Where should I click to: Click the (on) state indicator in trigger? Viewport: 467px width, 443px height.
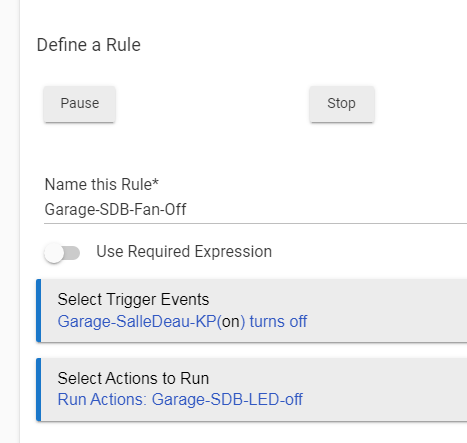(x=231, y=322)
